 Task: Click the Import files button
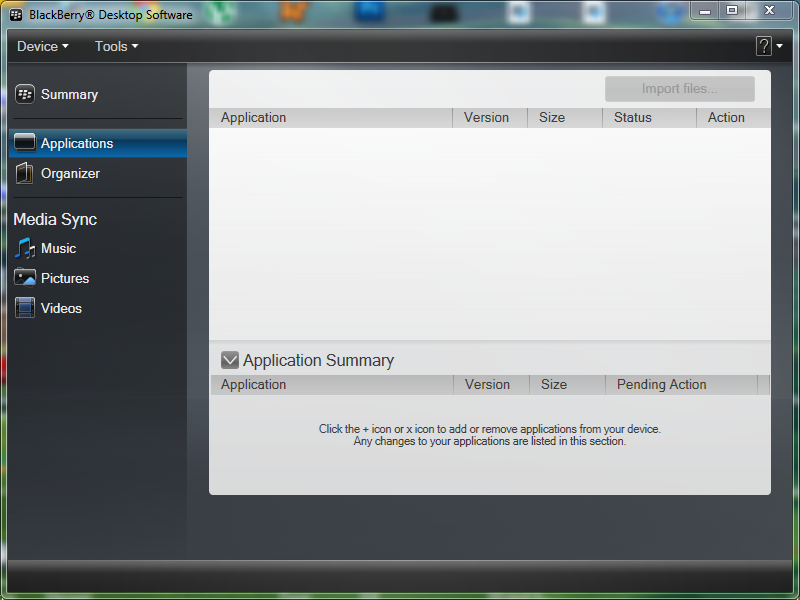[680, 89]
